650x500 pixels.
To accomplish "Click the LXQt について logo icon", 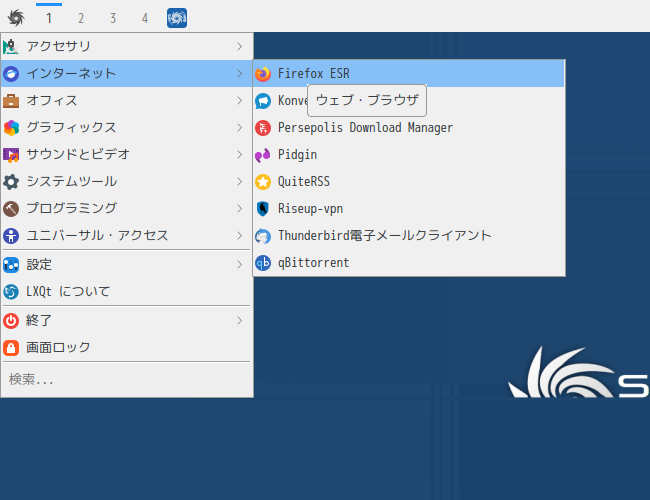I will tap(11, 291).
